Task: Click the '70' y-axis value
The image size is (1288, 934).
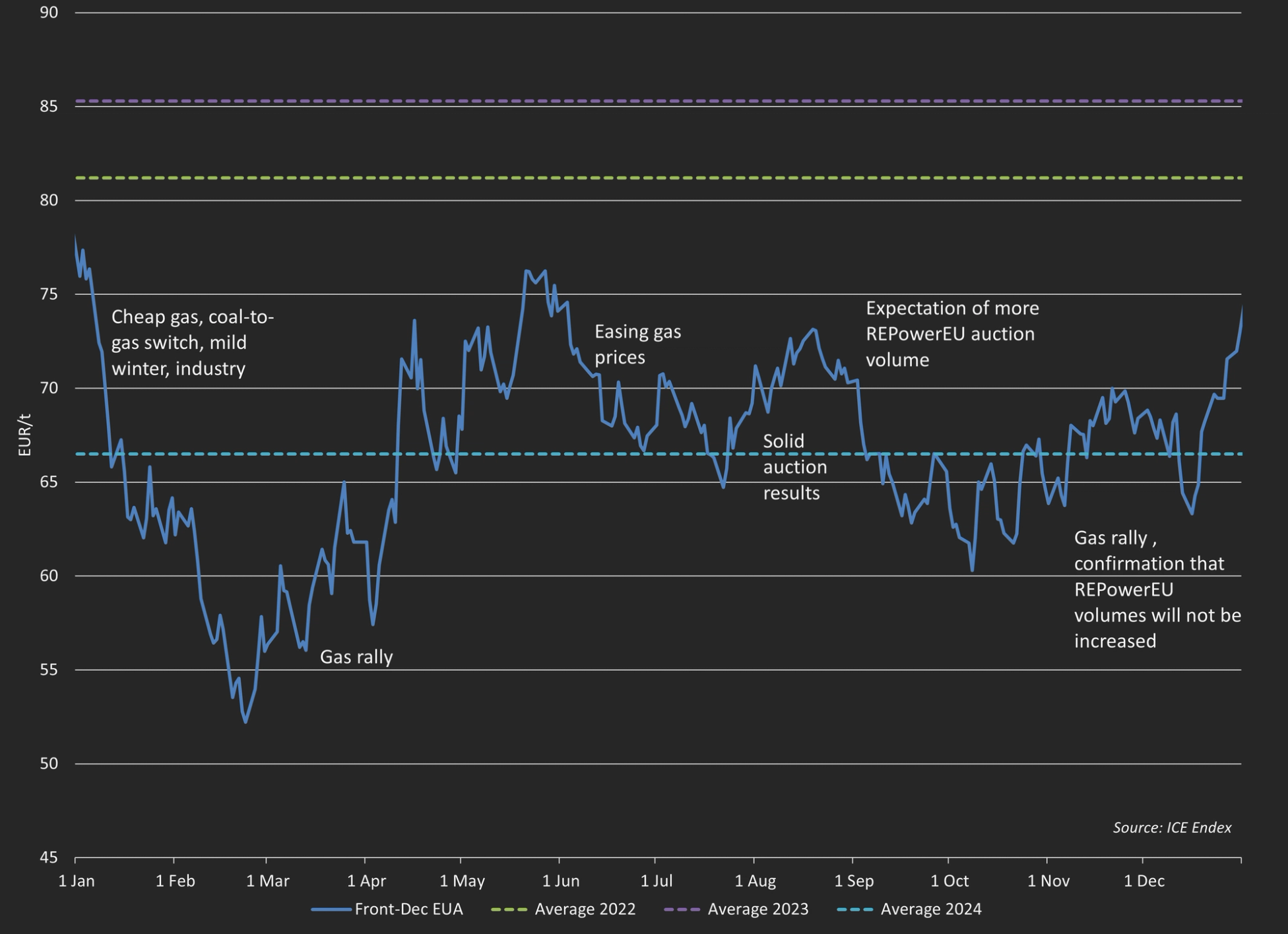Action: (49, 388)
